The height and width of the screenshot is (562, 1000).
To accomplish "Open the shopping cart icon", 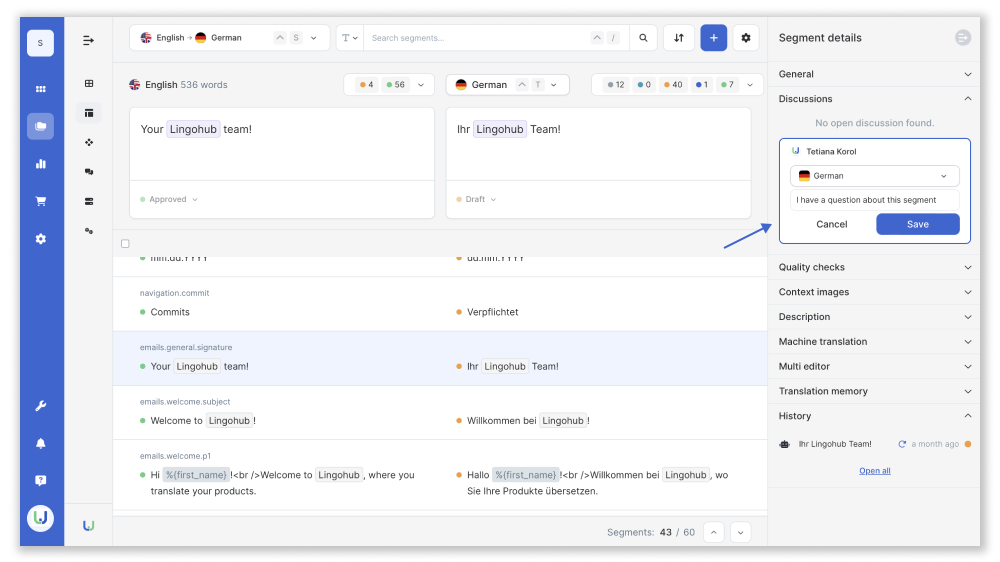I will 41,201.
